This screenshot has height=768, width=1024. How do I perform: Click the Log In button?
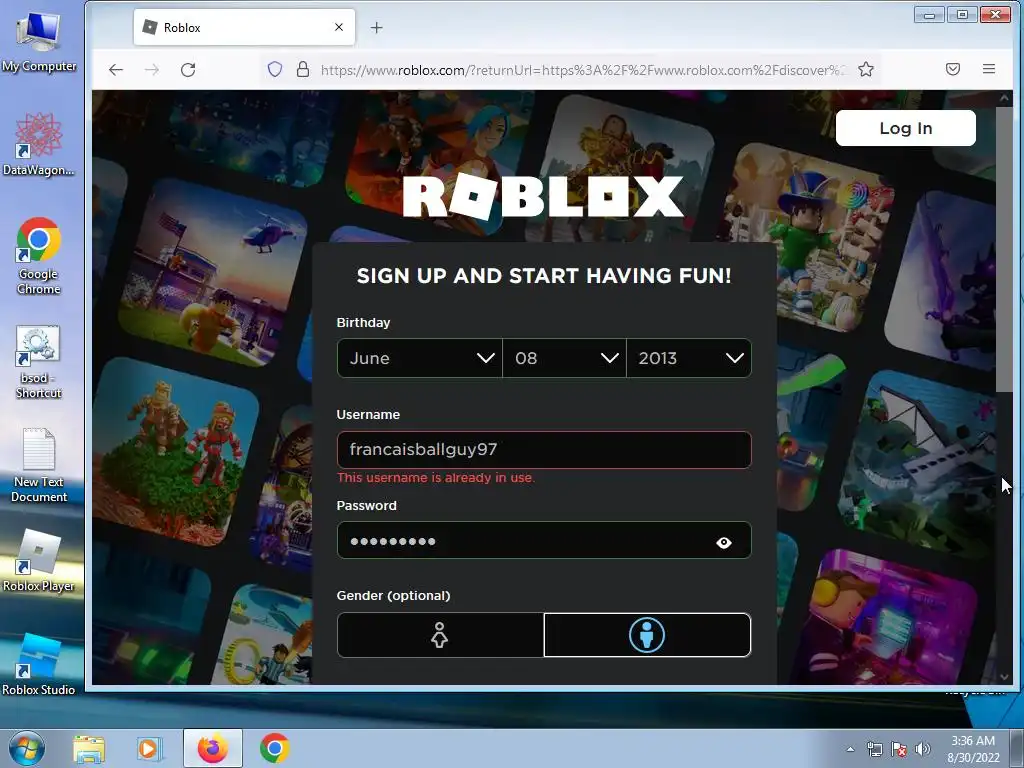[906, 128]
